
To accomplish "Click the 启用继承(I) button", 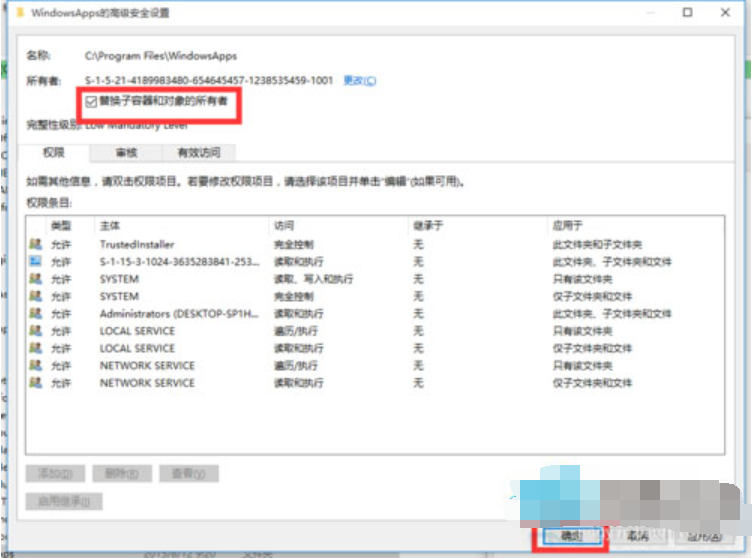I will (x=64, y=501).
